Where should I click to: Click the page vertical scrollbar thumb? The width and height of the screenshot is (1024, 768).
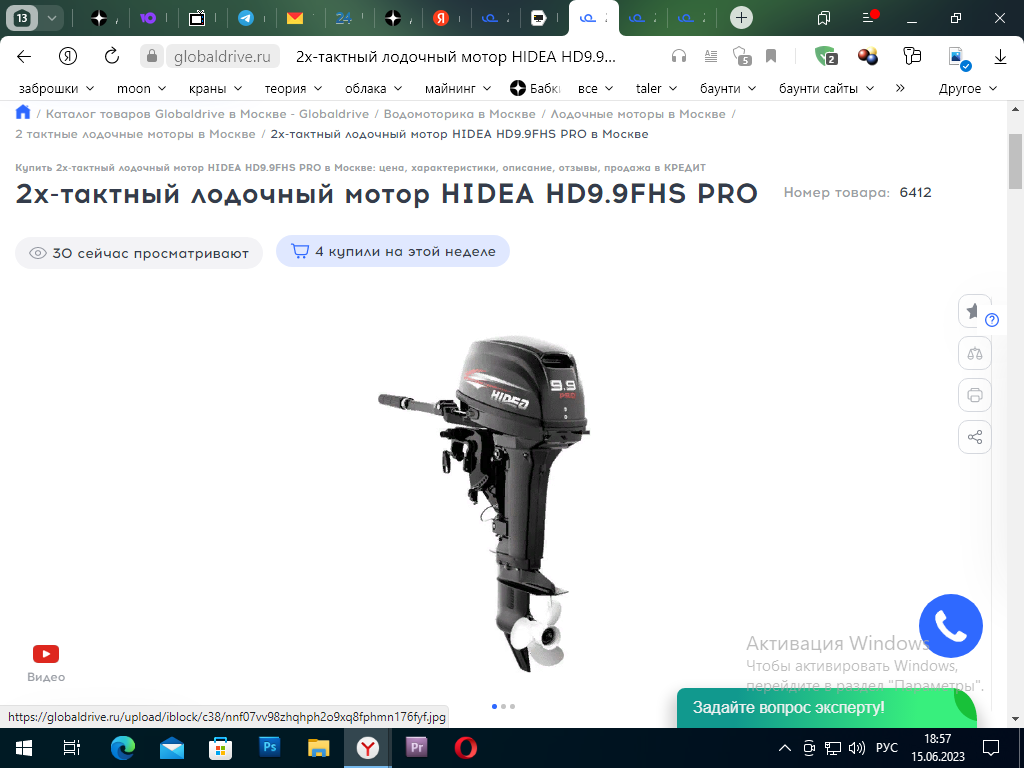(1016, 161)
